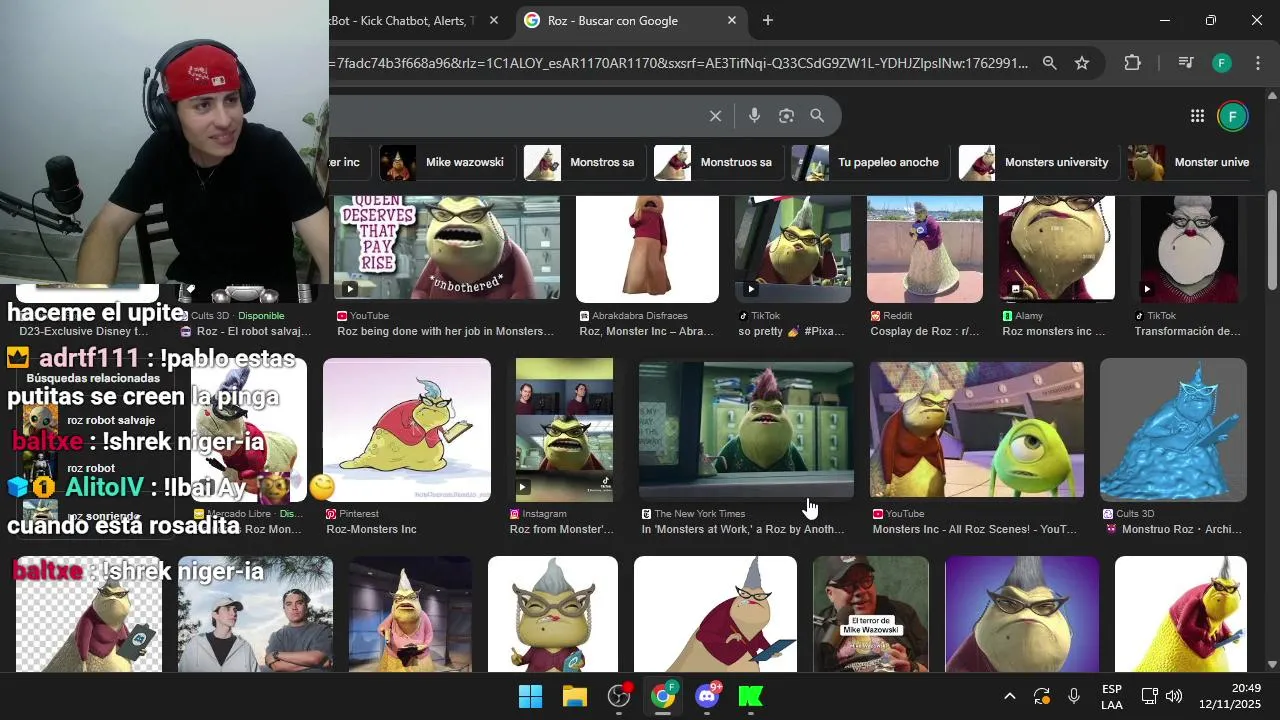Image resolution: width=1280 pixels, height=720 pixels.
Task: Select the 'Monster unive' filter chip
Action: 1190,162
